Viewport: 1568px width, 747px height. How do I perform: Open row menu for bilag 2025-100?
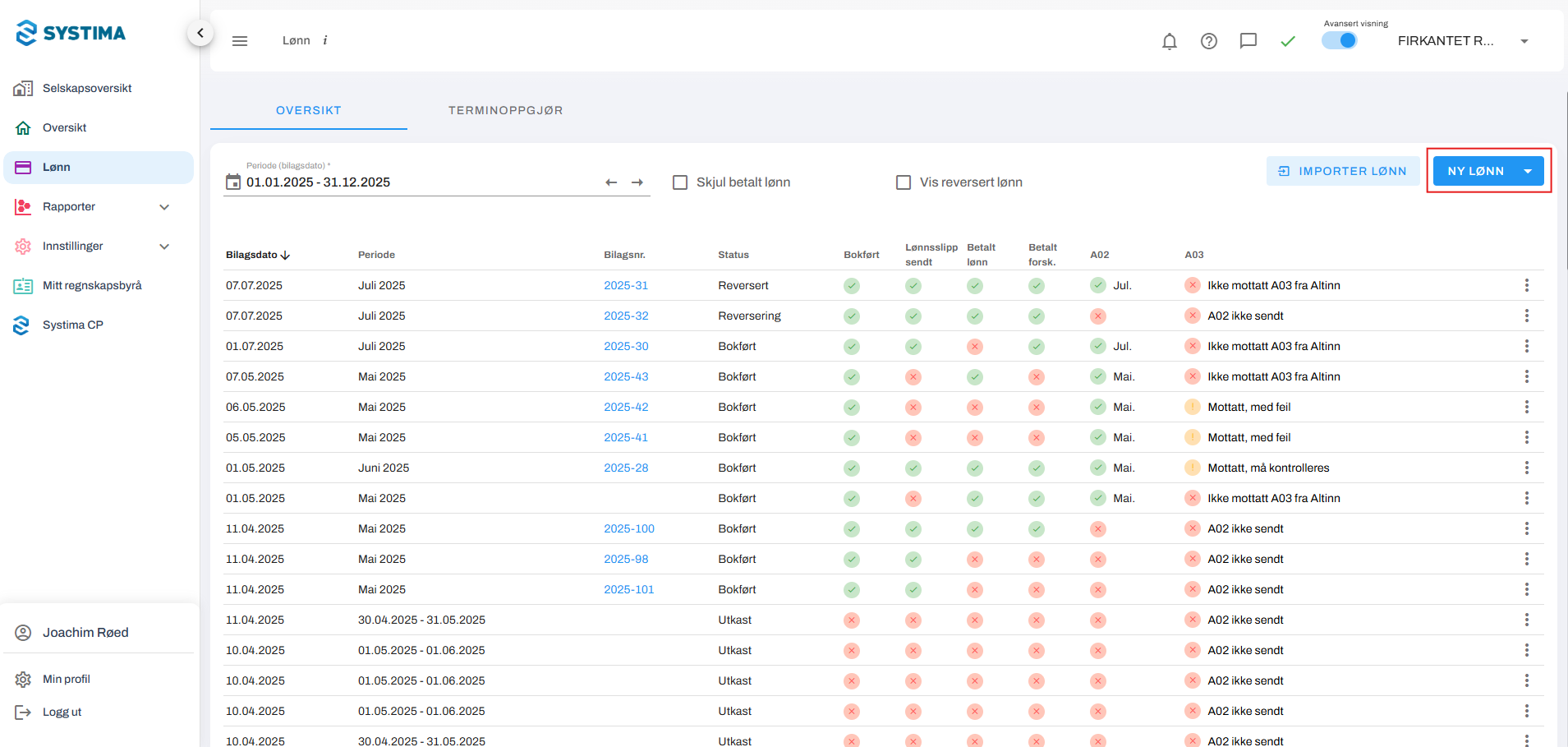tap(1527, 528)
